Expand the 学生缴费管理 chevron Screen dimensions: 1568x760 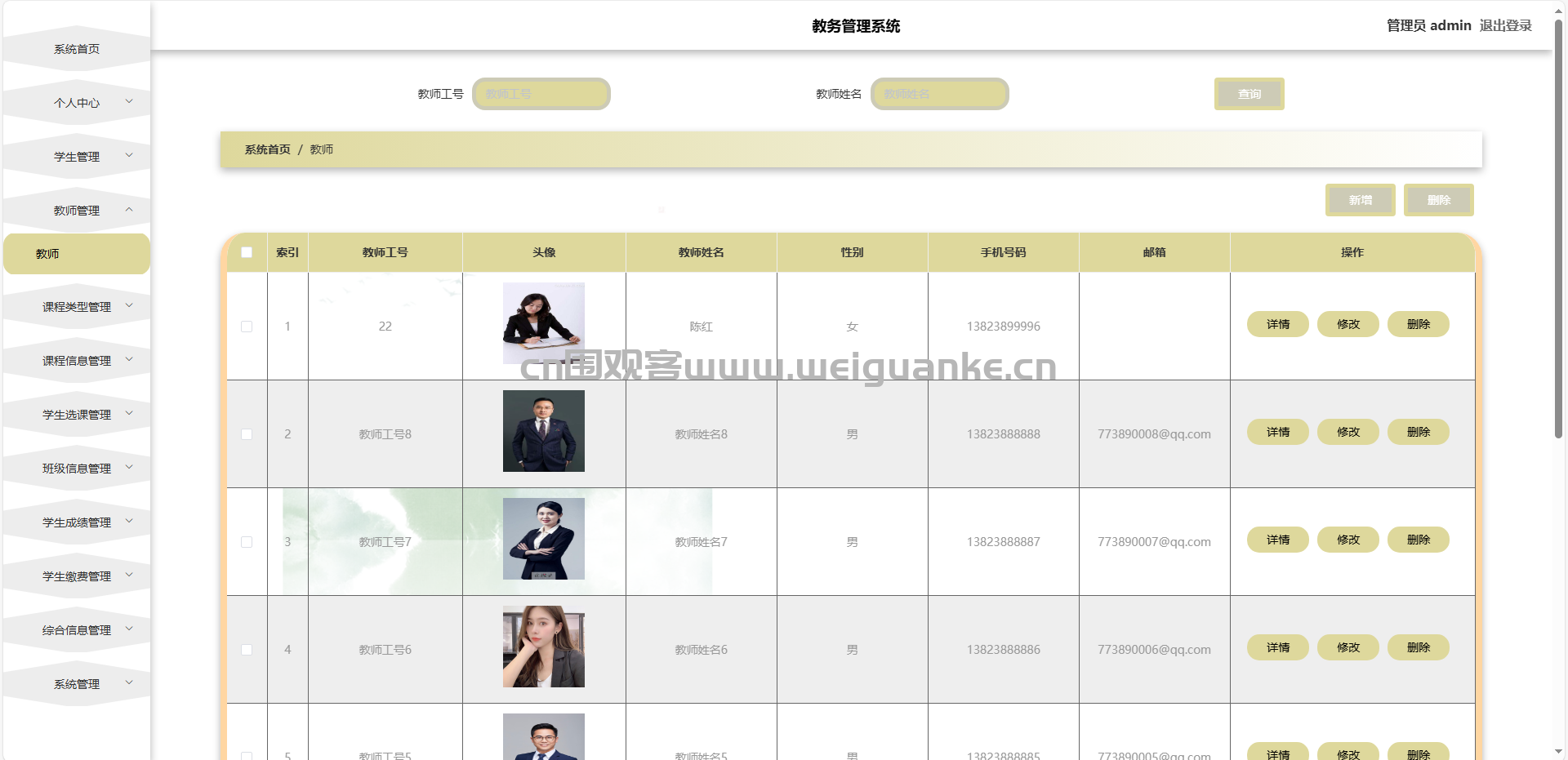coord(129,575)
